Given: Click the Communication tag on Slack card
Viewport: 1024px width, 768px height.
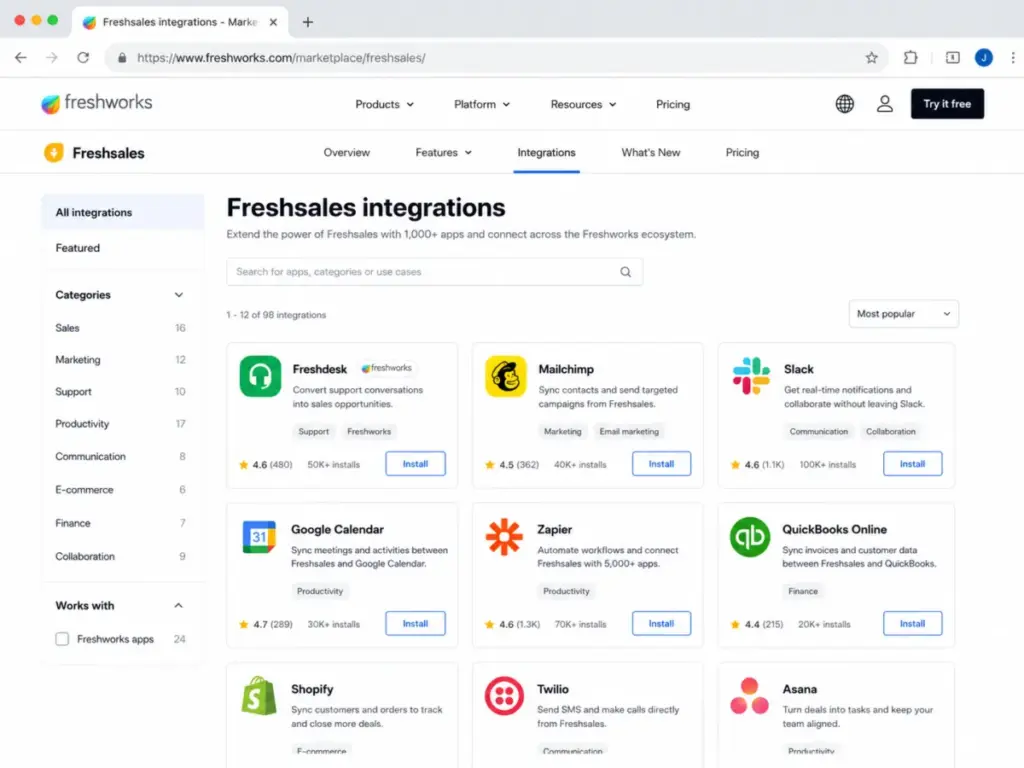Looking at the screenshot, I should pos(818,432).
